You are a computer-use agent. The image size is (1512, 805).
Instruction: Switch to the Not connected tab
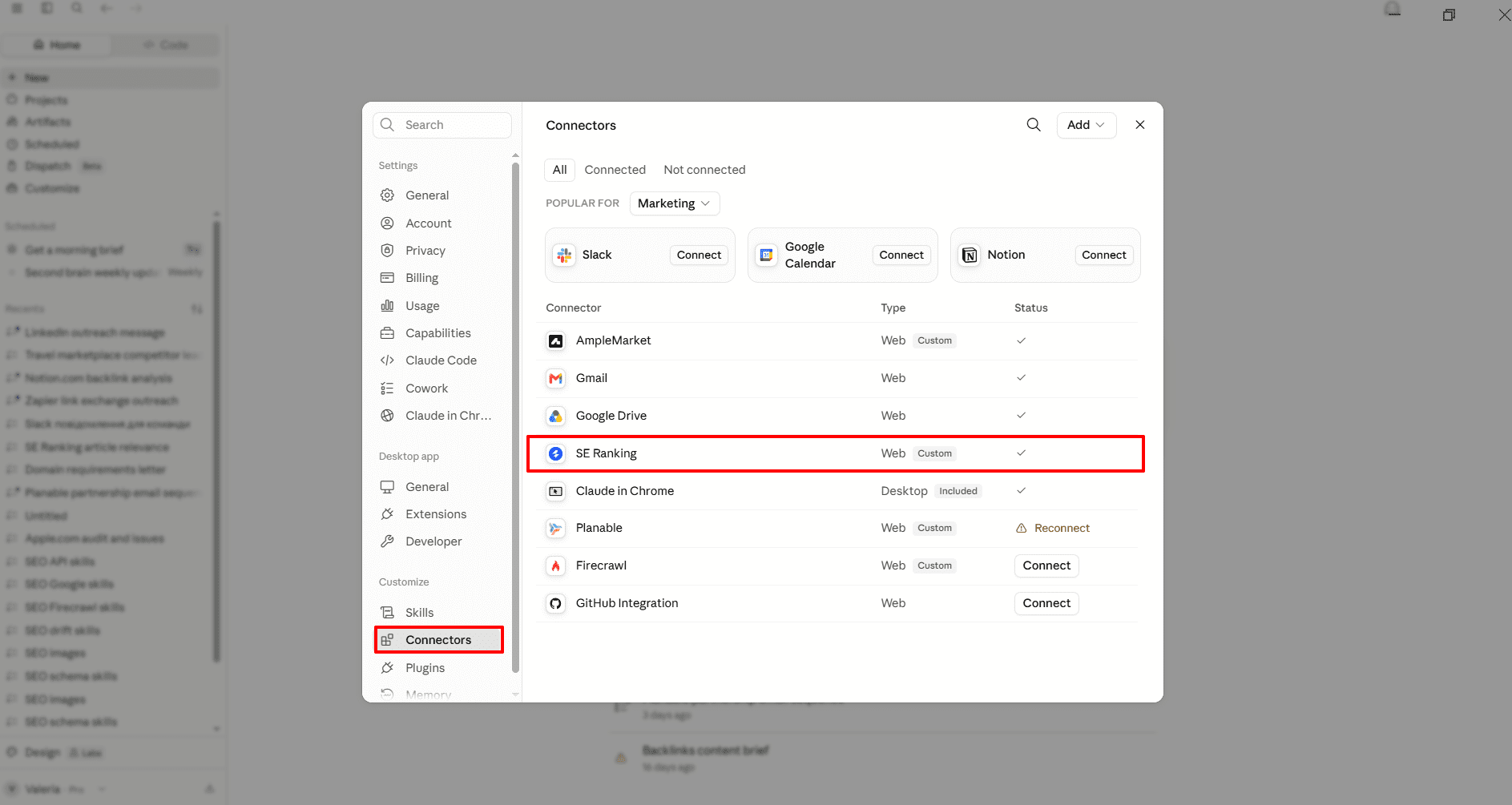click(x=704, y=170)
